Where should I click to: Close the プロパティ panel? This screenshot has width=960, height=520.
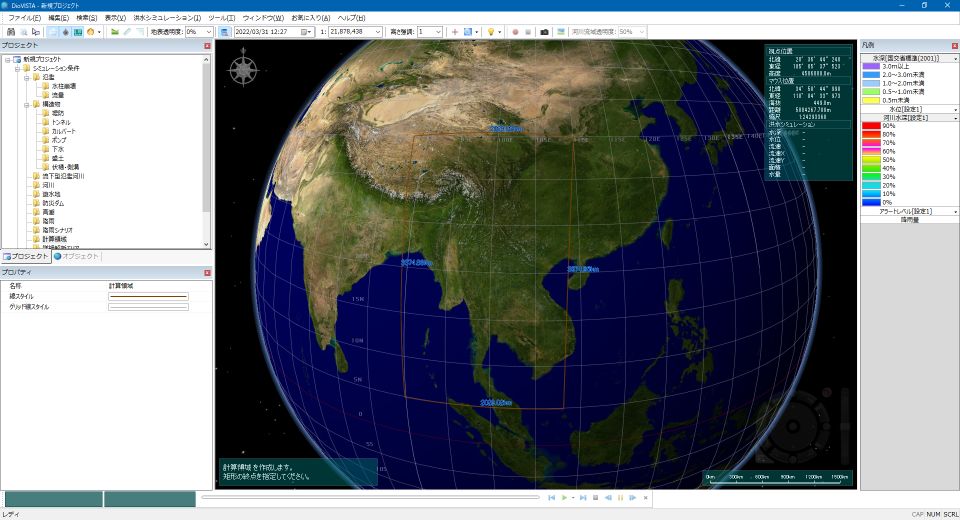pyautogui.click(x=207, y=273)
